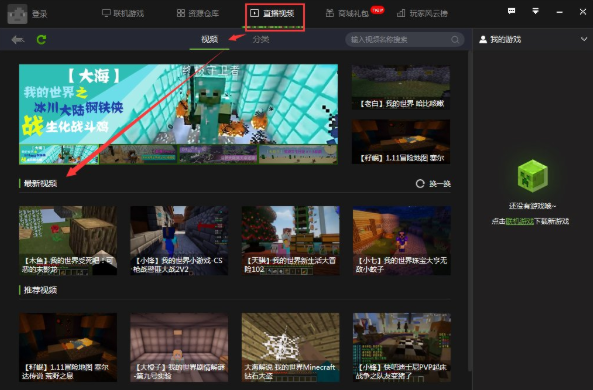Click the 换一换 refresh icon
593x390 pixels.
[x=420, y=184]
